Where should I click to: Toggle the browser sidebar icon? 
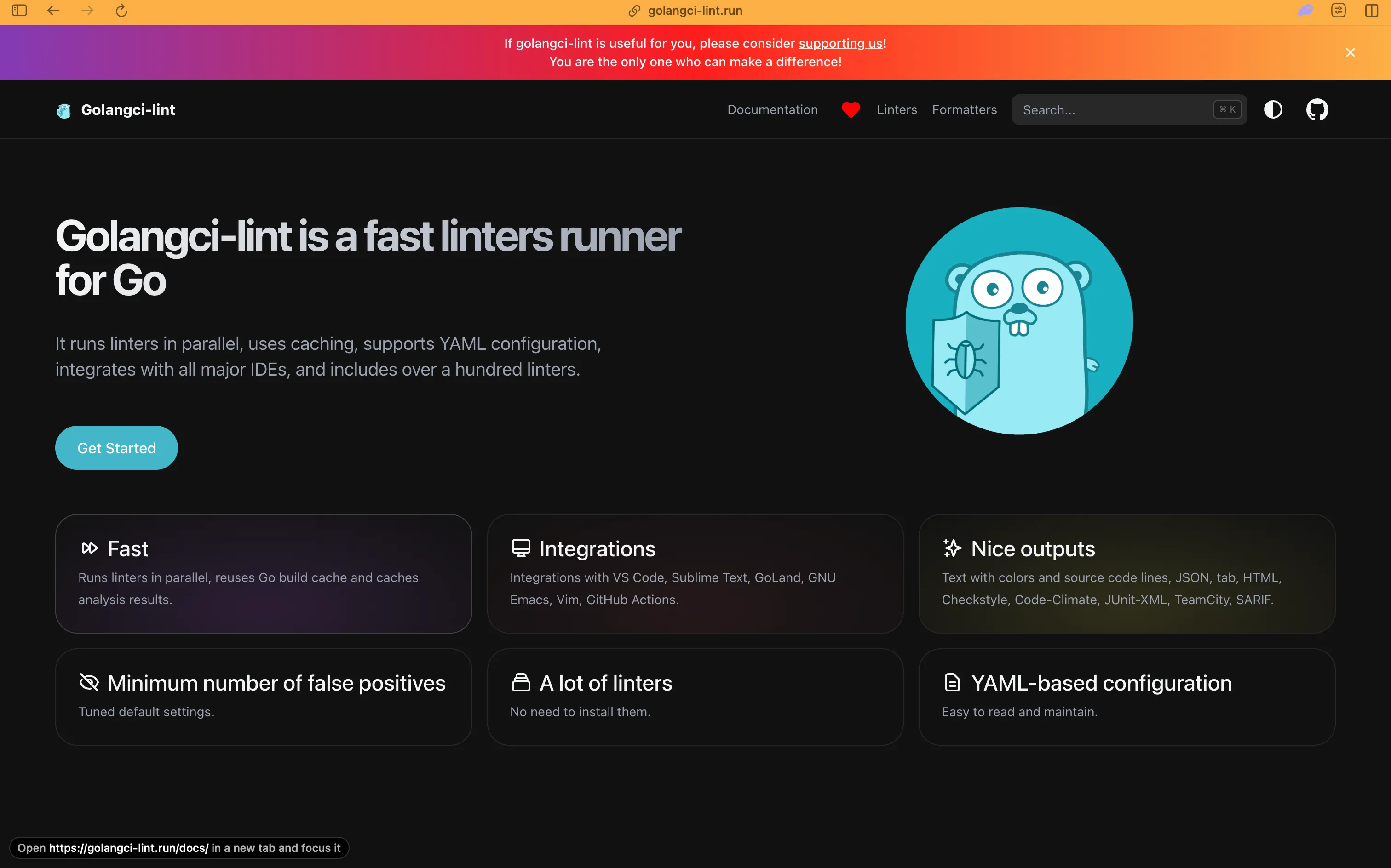coord(19,10)
